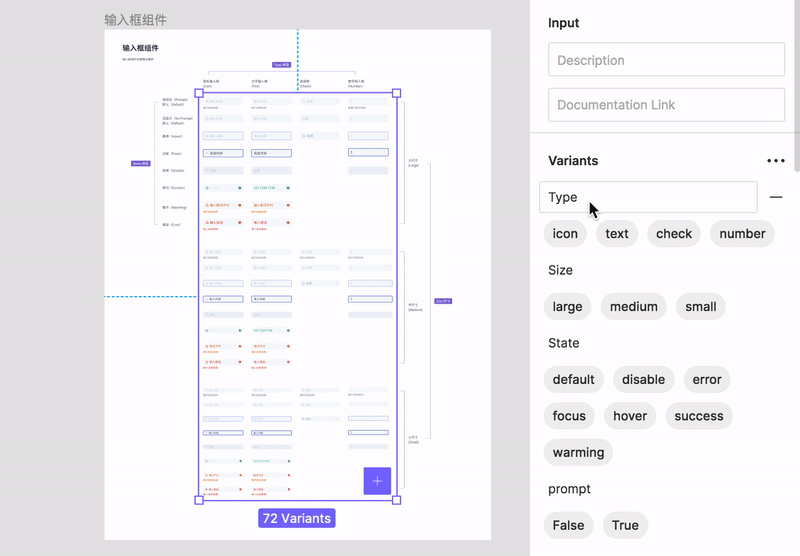800x556 pixels.
Task: Select the number variant chip
Action: point(742,234)
